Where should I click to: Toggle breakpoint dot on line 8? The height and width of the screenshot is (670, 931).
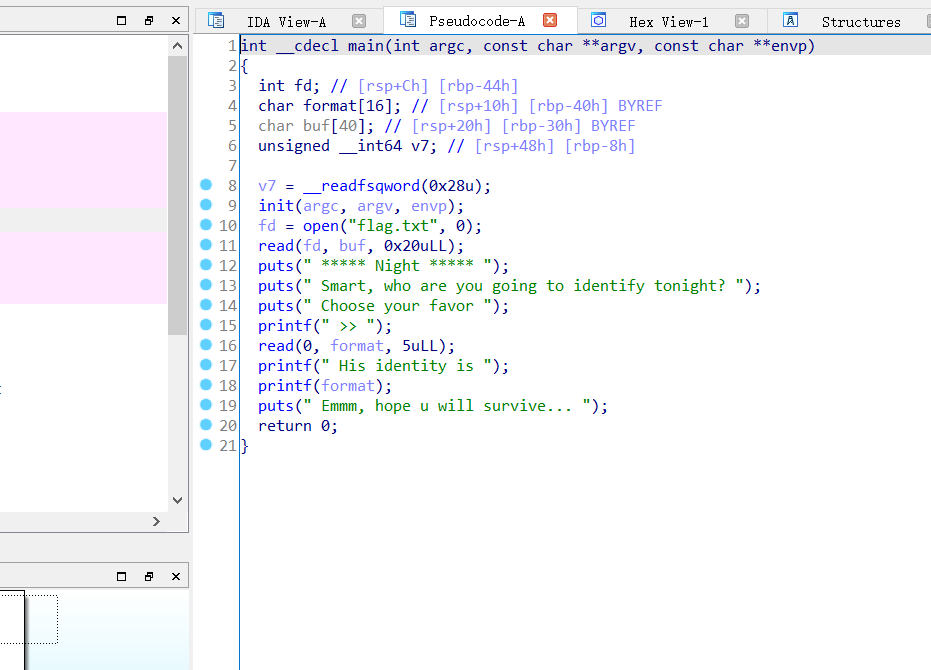(206, 185)
